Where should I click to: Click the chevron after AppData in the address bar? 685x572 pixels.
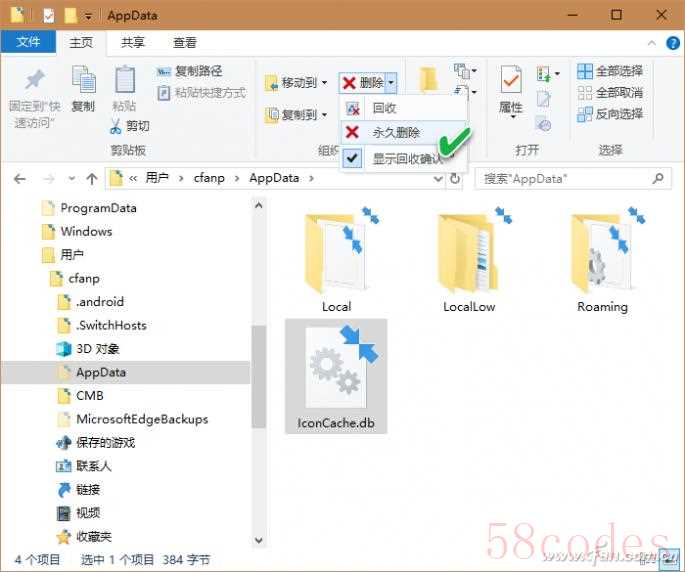(x=311, y=178)
